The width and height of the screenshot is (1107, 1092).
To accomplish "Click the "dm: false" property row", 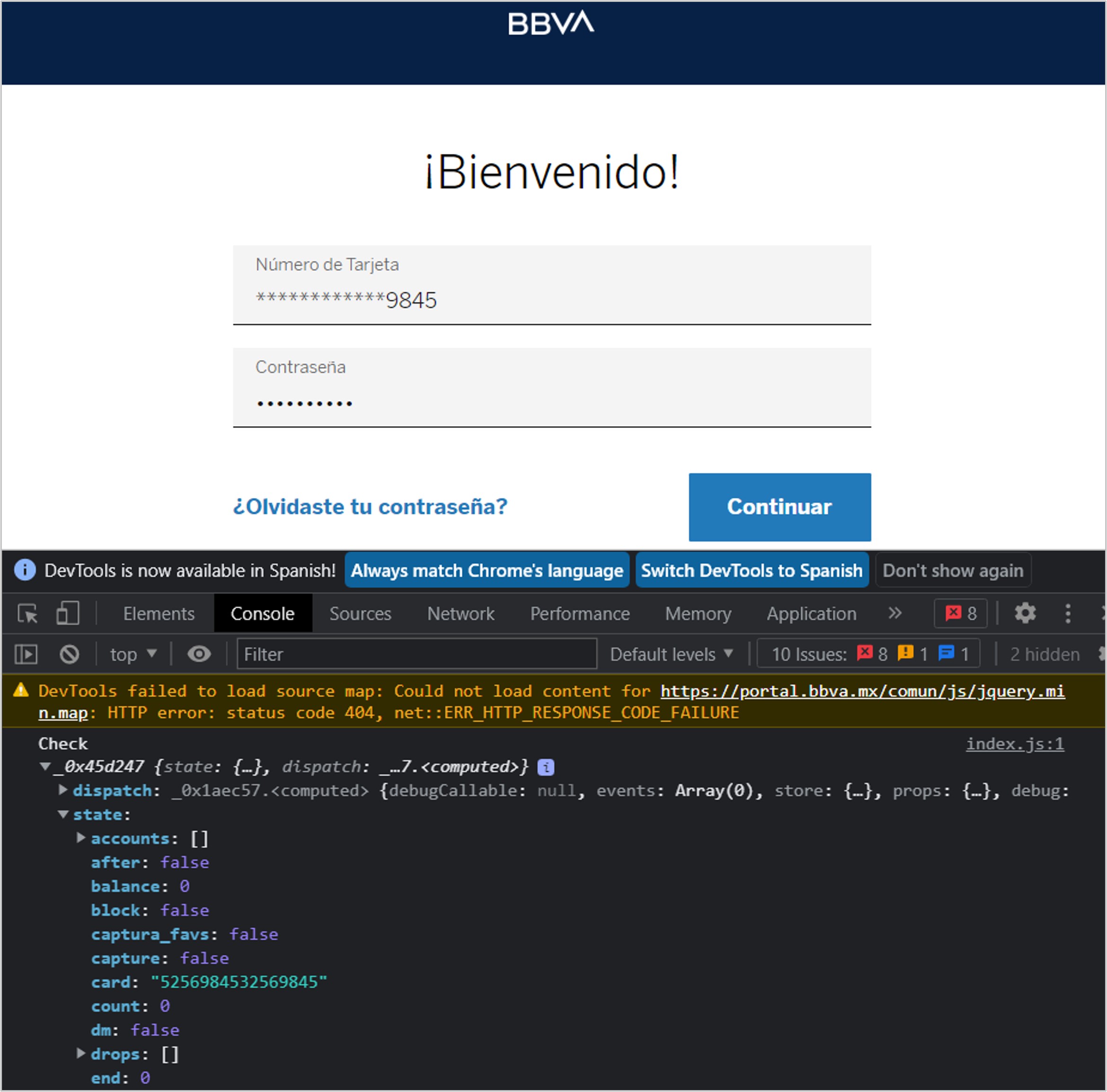I will pyautogui.click(x=135, y=1030).
